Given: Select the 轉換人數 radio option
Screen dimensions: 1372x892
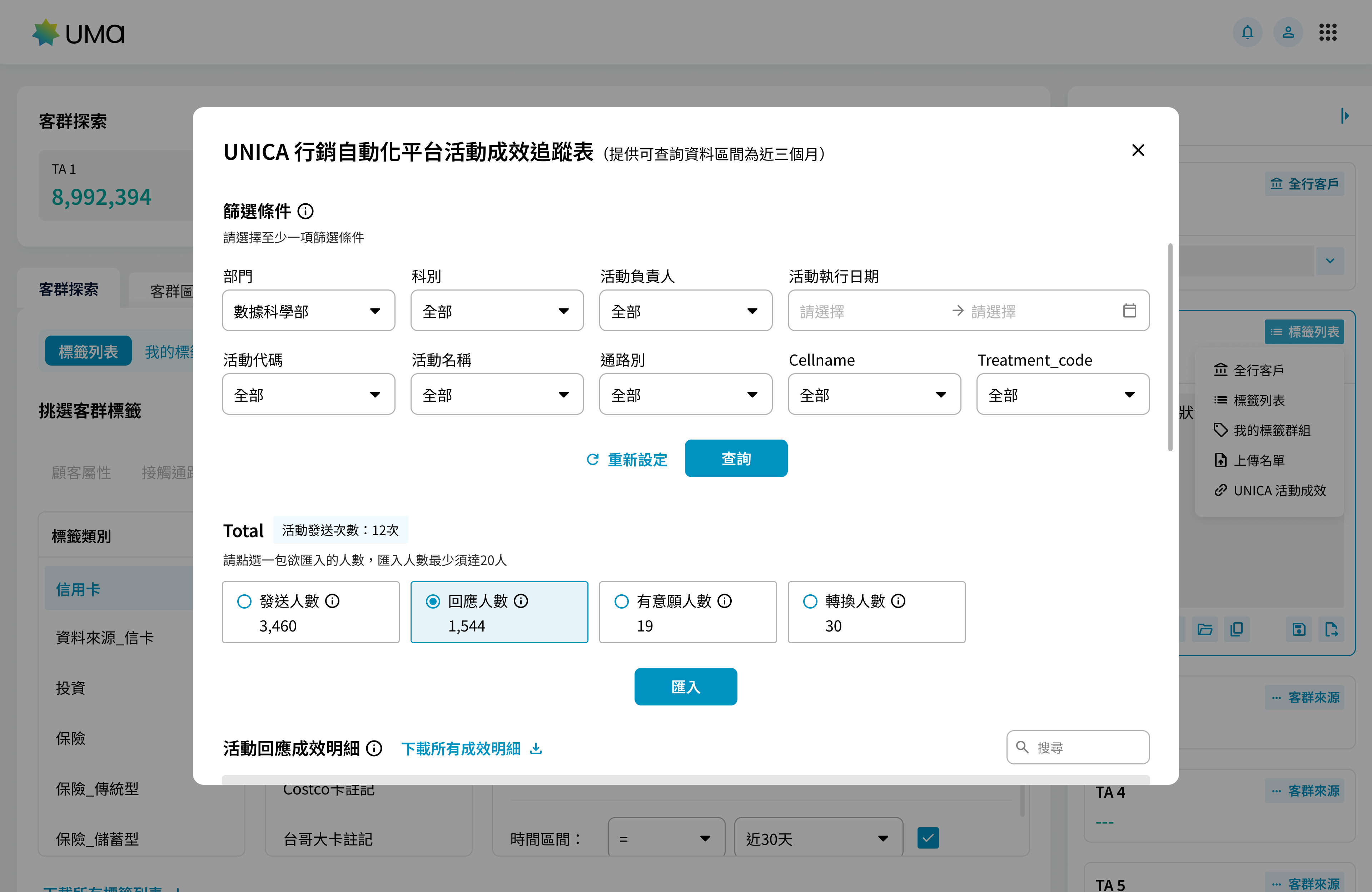Looking at the screenshot, I should [810, 601].
